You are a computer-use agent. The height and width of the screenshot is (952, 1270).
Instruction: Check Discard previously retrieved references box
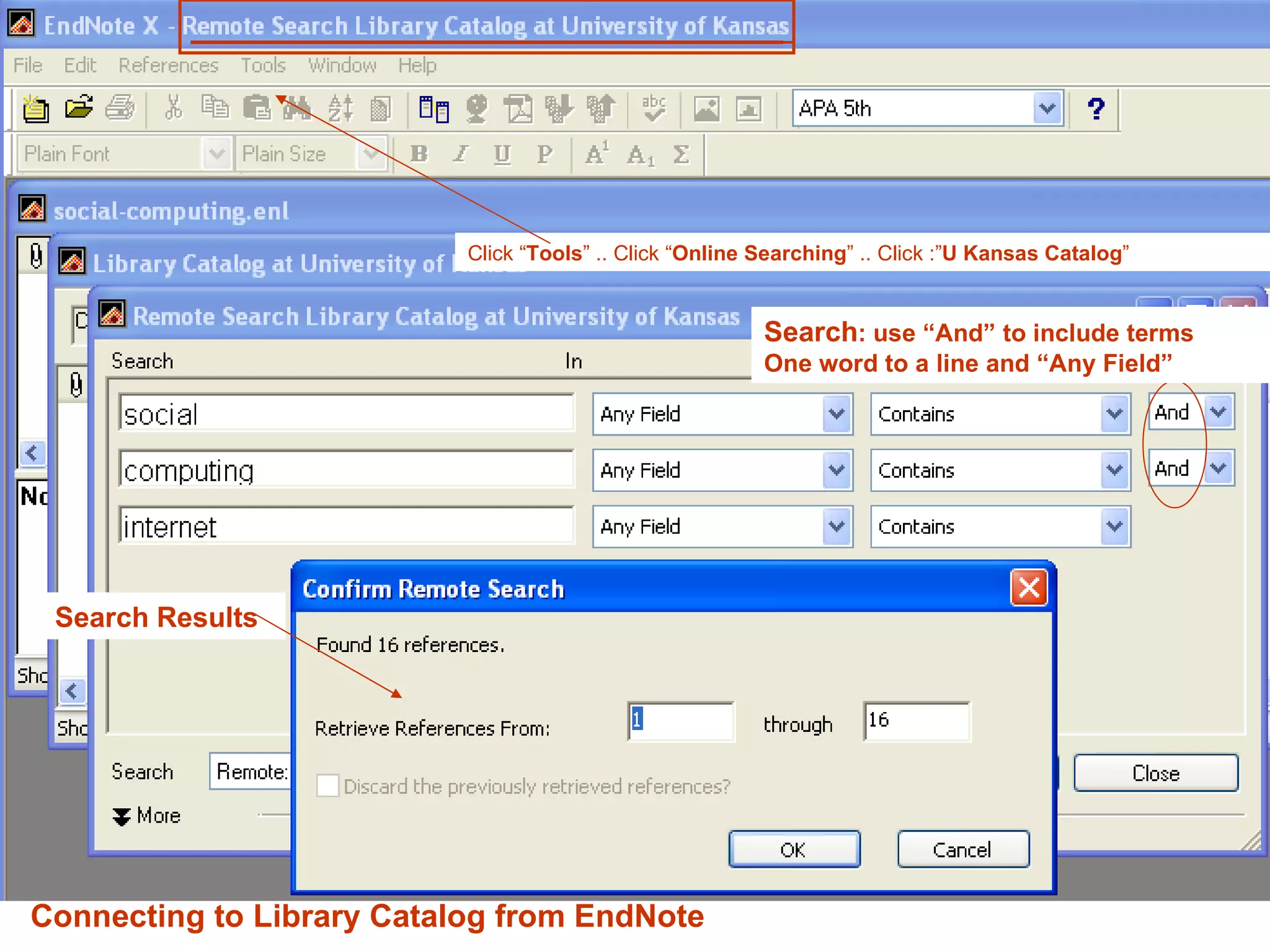point(327,785)
